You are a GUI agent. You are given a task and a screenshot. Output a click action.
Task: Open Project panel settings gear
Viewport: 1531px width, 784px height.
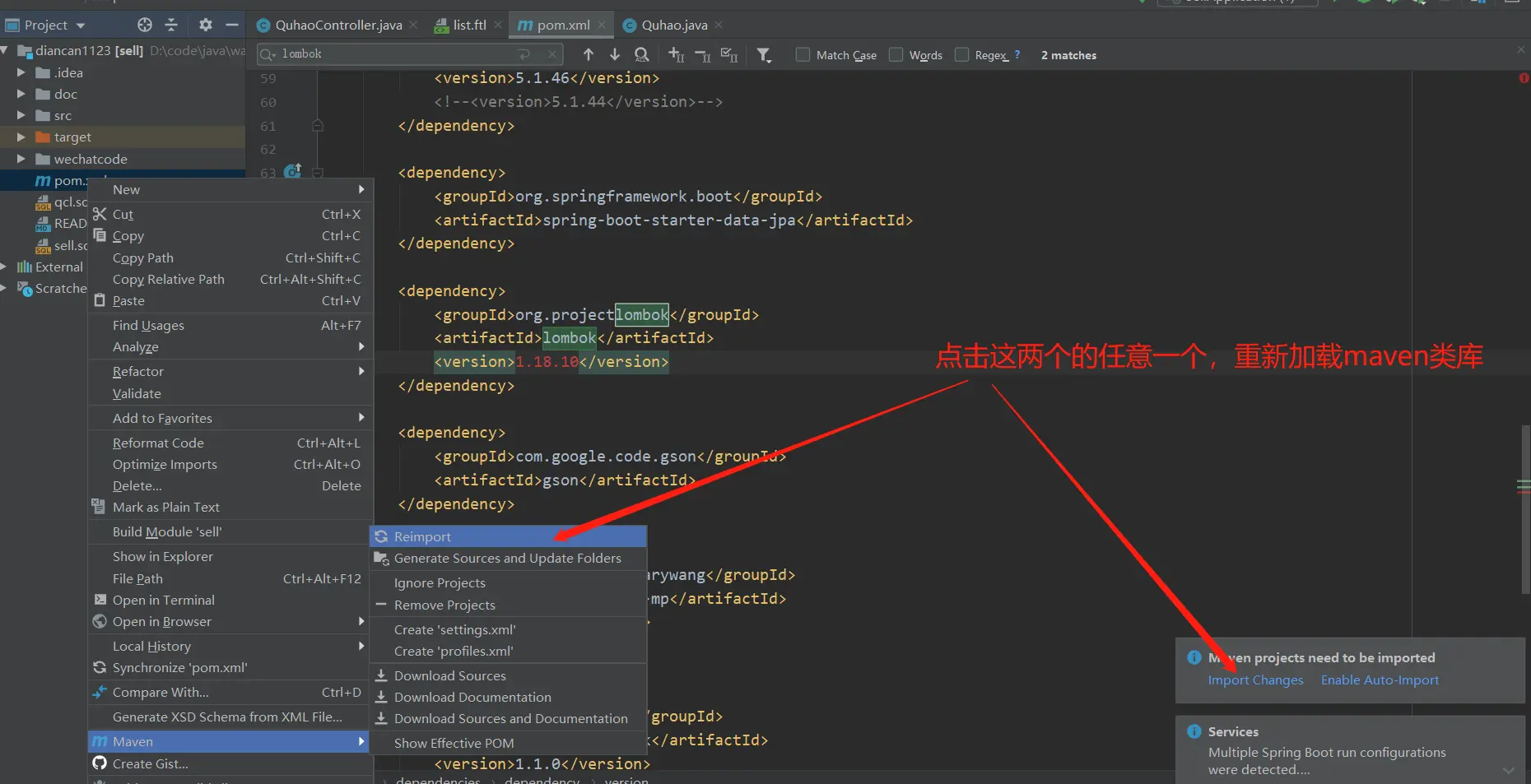point(206,25)
